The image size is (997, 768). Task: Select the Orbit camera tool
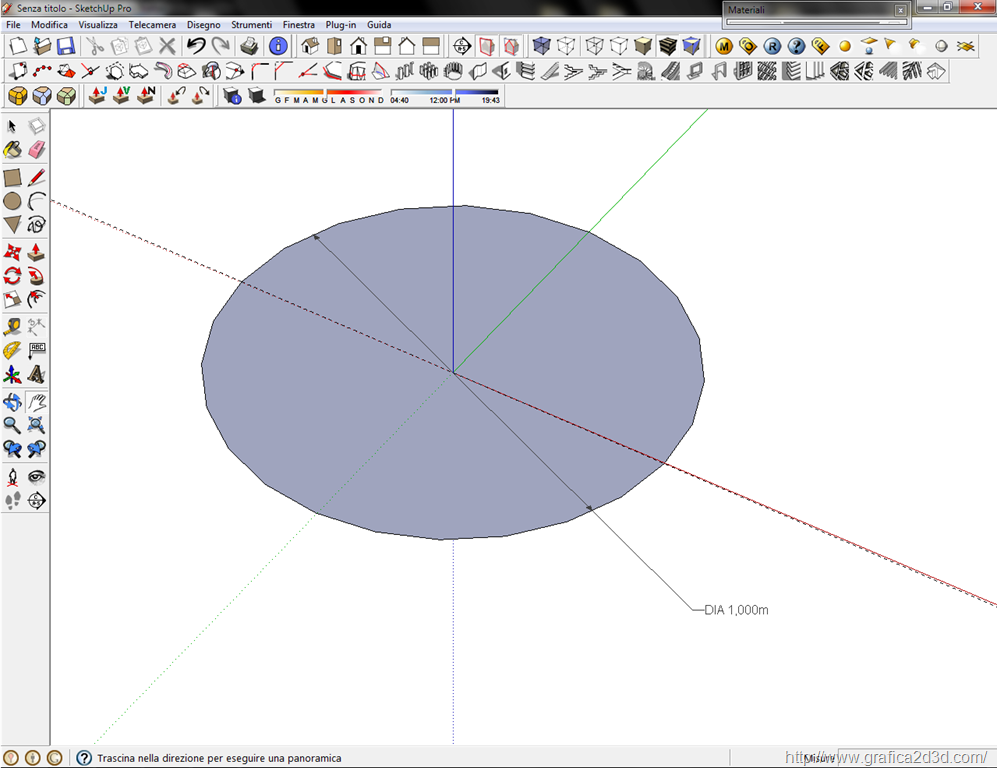12,402
